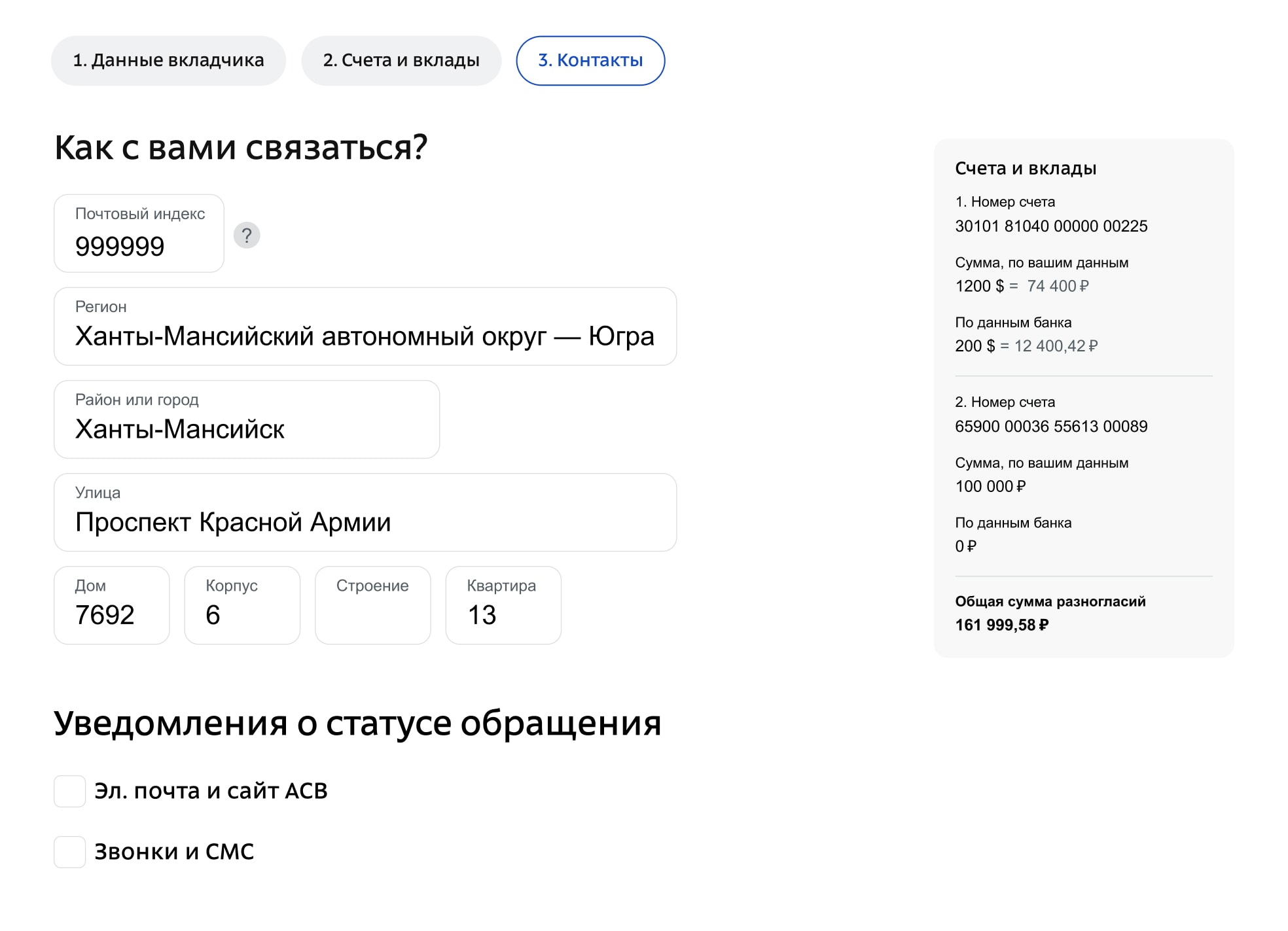Image resolution: width=1288 pixels, height=931 pixels.
Task: Open the "Регион" field with Ханты-Мансийский округ
Action: coord(365,326)
